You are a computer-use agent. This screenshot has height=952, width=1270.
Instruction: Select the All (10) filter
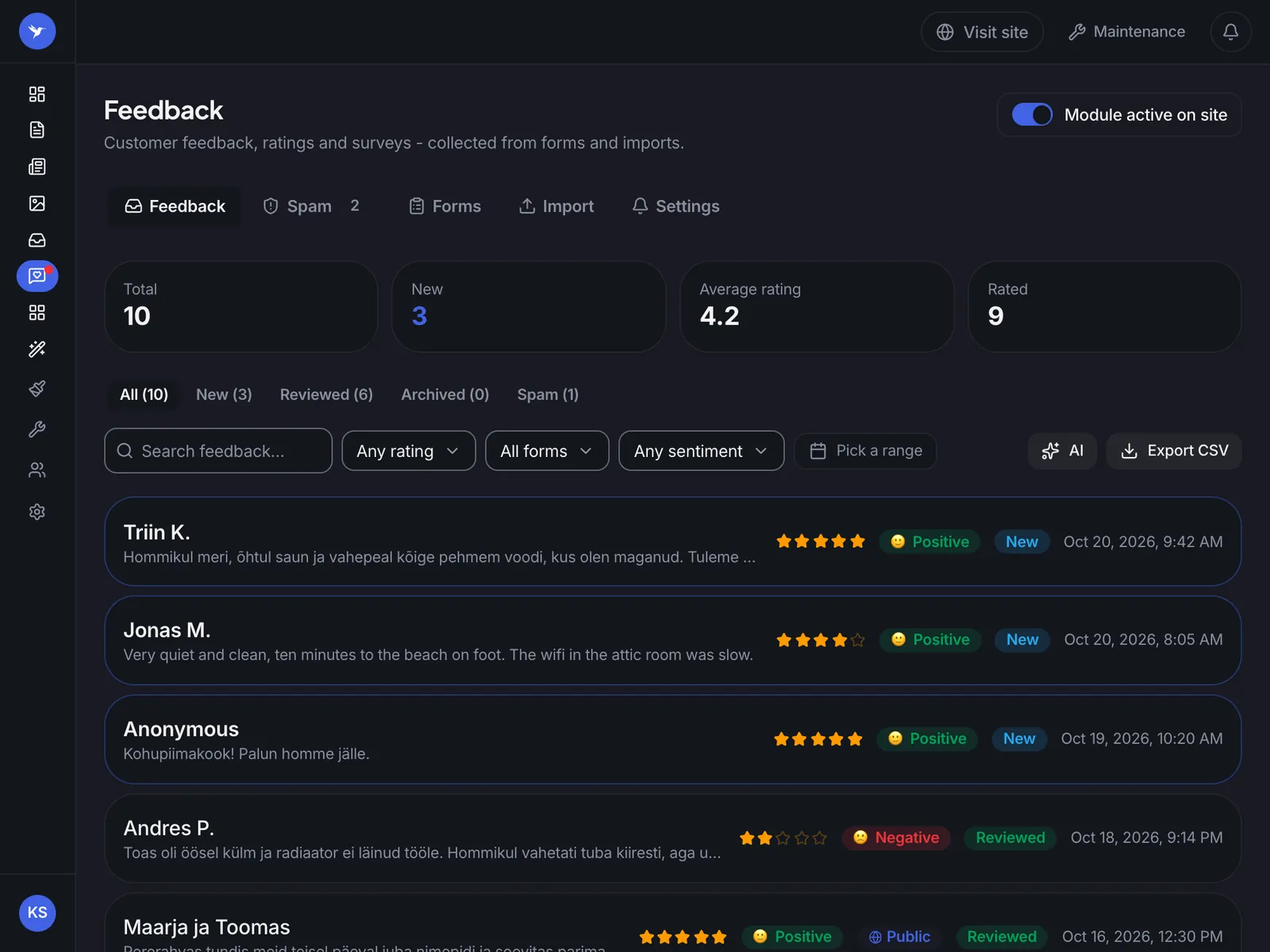144,394
